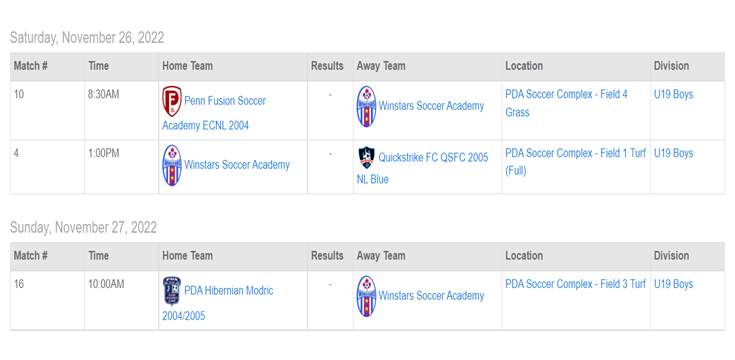
Task: Click the results dash for match 10
Action: (x=330, y=95)
